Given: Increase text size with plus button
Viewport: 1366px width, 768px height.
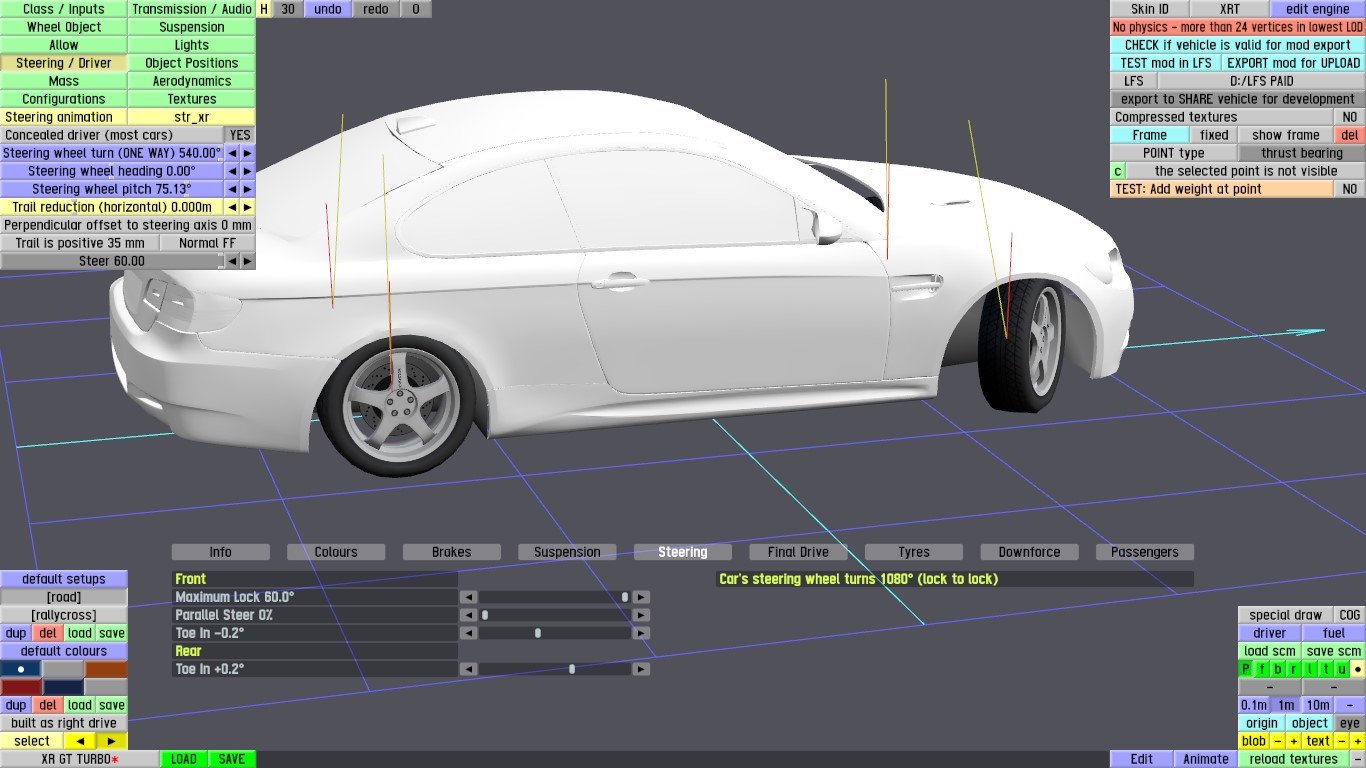Looking at the screenshot, I should coord(1357,741).
